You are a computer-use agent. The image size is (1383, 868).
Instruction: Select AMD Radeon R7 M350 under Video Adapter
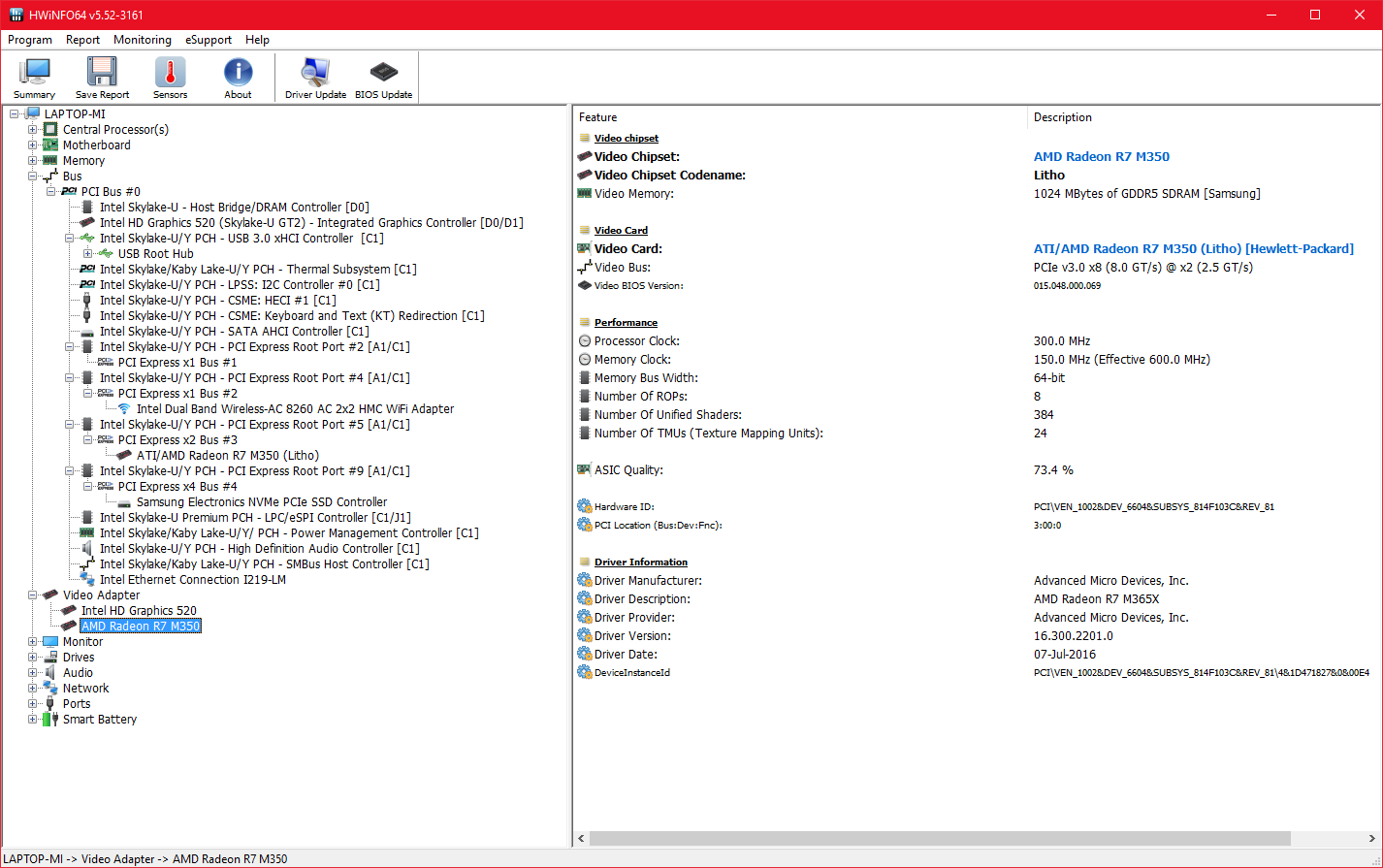coord(141,626)
